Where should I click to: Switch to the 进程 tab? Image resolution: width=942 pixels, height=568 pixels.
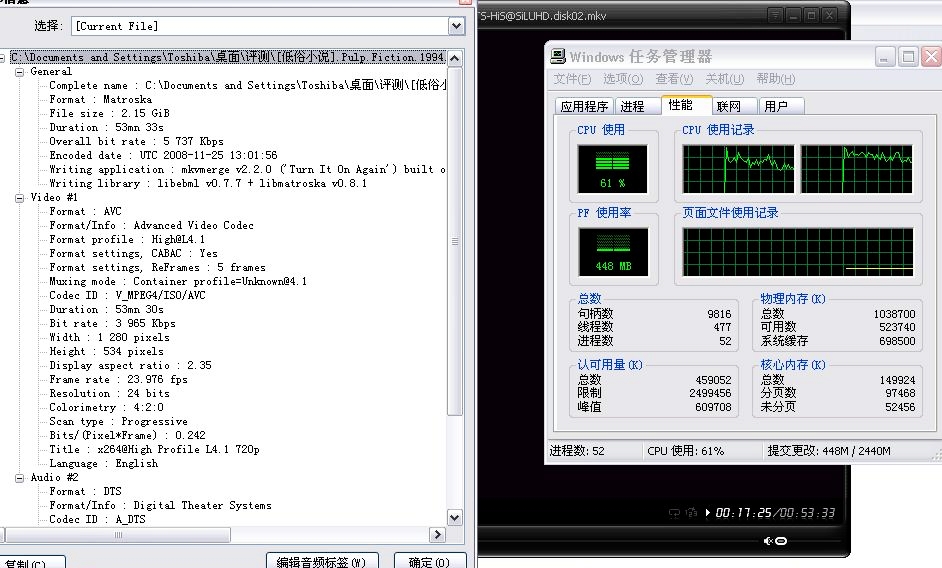coord(637,106)
